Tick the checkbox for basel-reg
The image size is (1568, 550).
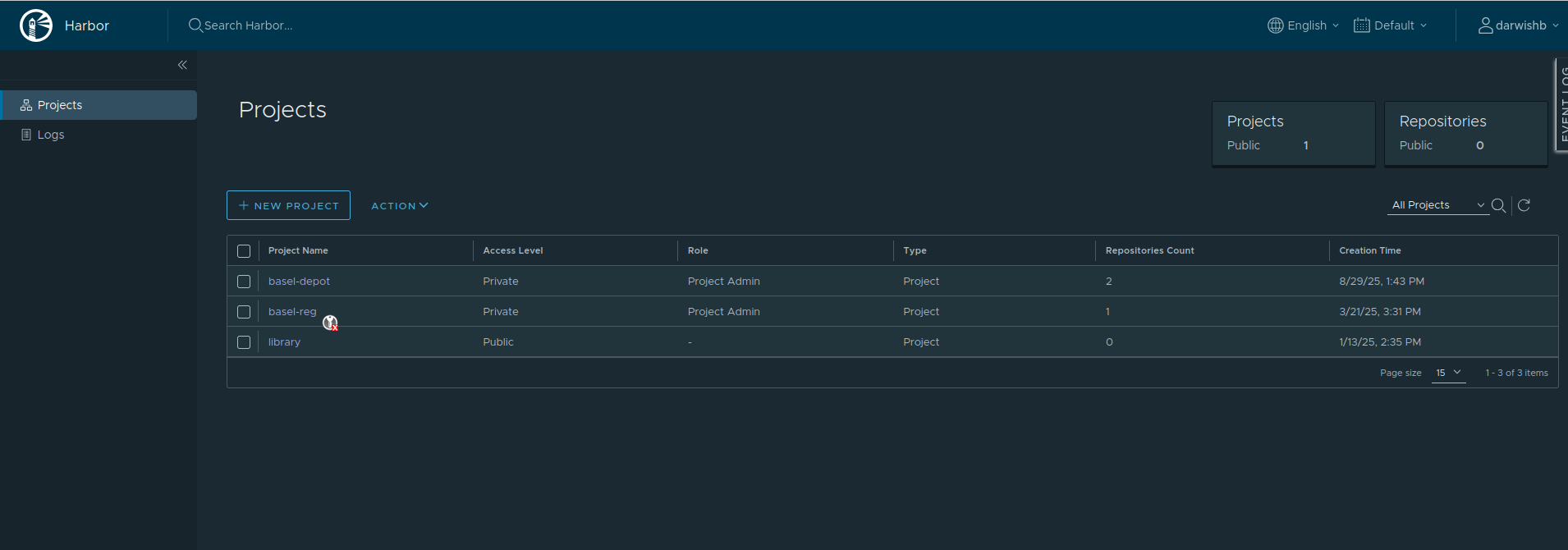coord(244,312)
